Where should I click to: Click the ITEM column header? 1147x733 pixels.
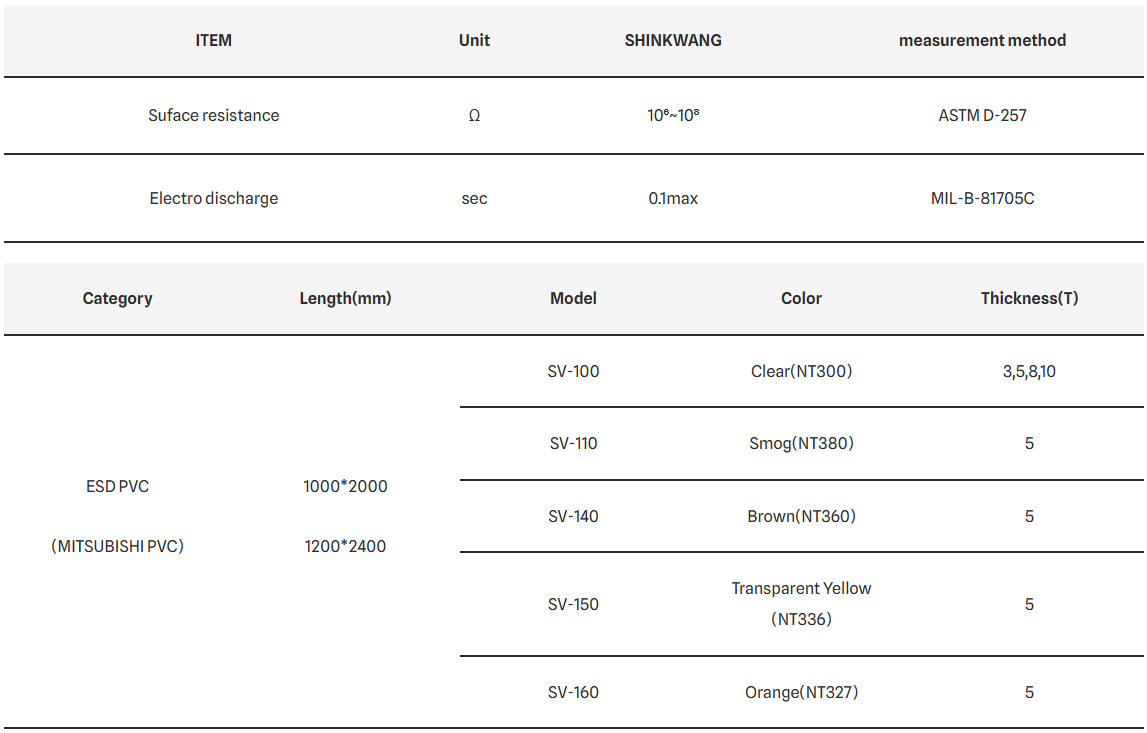214,40
